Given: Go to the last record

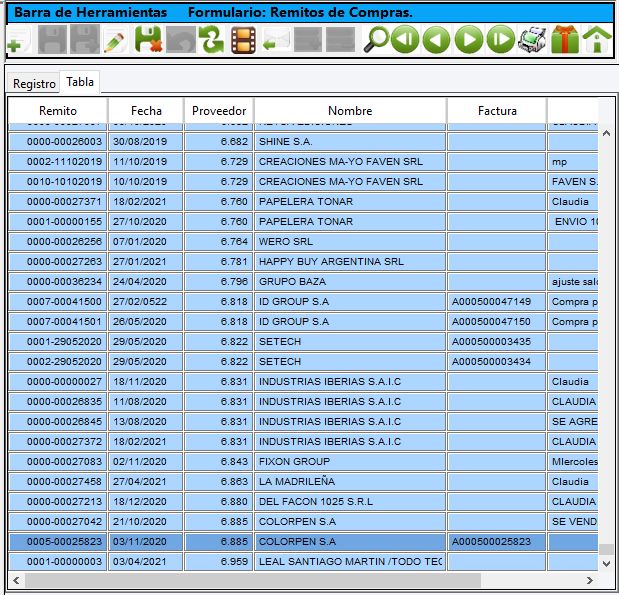Looking at the screenshot, I should [501, 39].
